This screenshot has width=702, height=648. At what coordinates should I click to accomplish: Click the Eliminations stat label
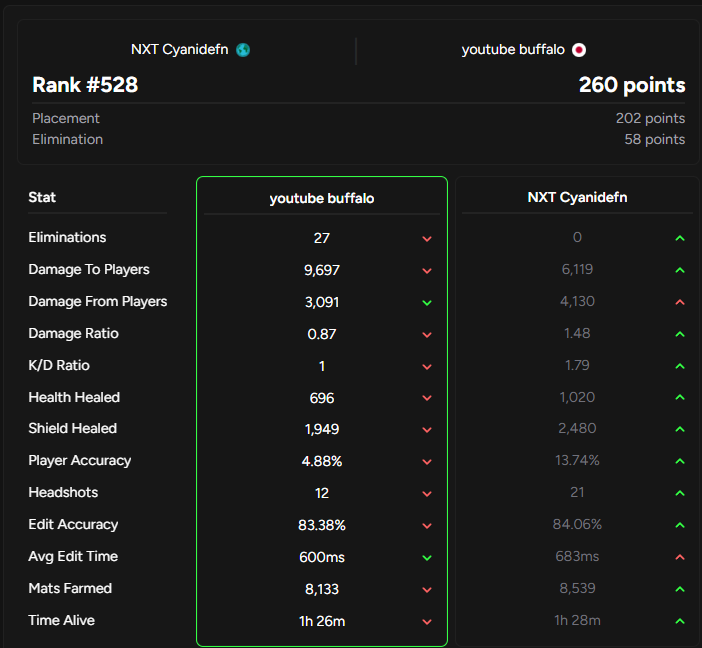(x=67, y=237)
